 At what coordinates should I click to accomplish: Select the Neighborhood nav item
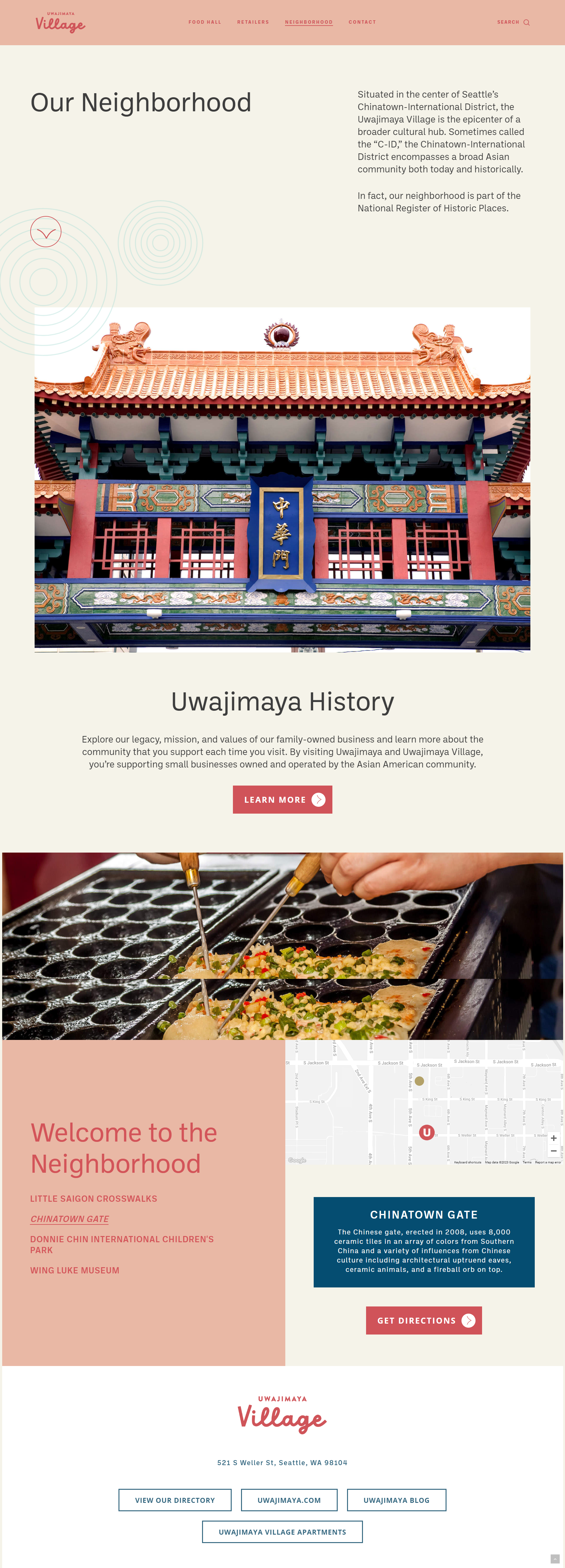[x=309, y=22]
